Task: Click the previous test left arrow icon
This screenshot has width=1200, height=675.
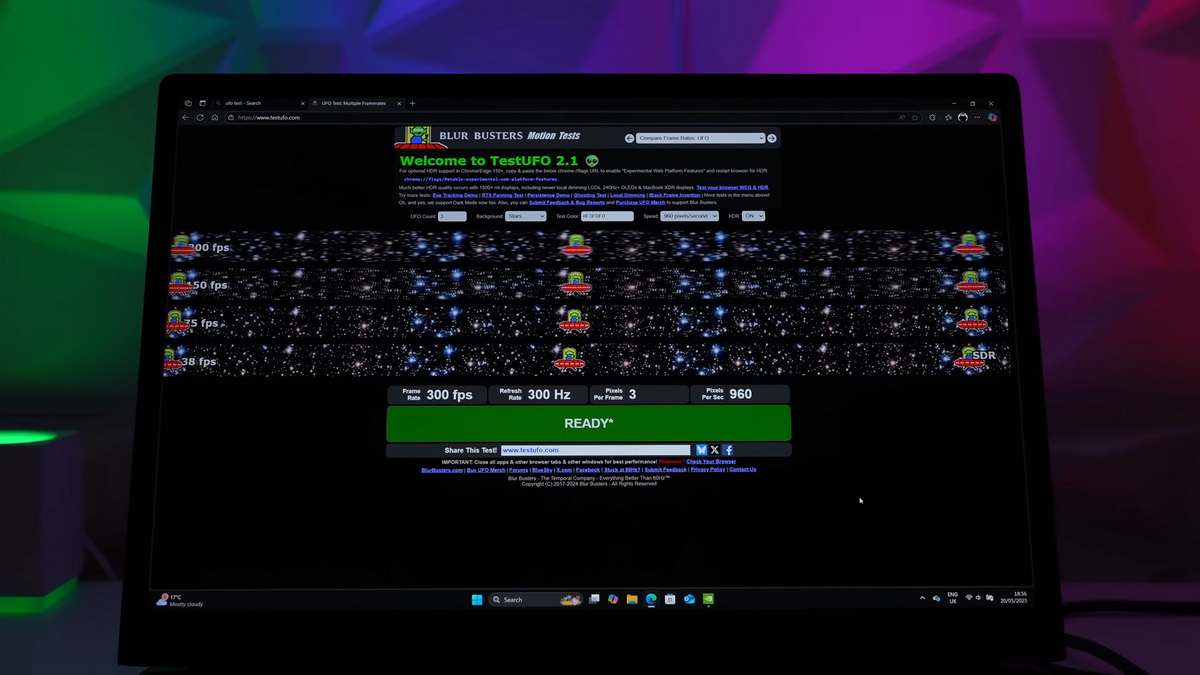Action: [630, 138]
